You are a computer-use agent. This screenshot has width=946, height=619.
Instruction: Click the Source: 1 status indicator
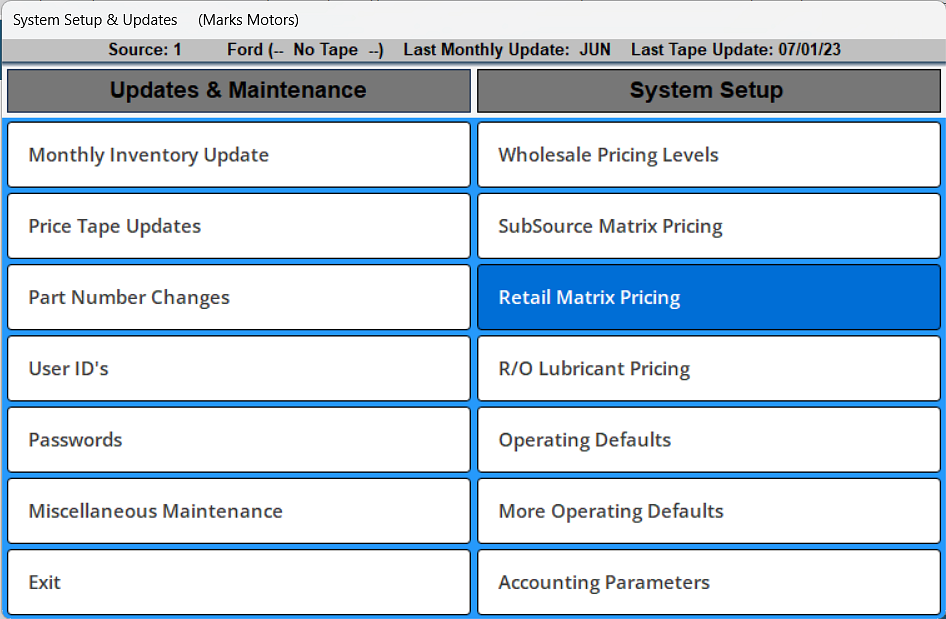click(145, 49)
